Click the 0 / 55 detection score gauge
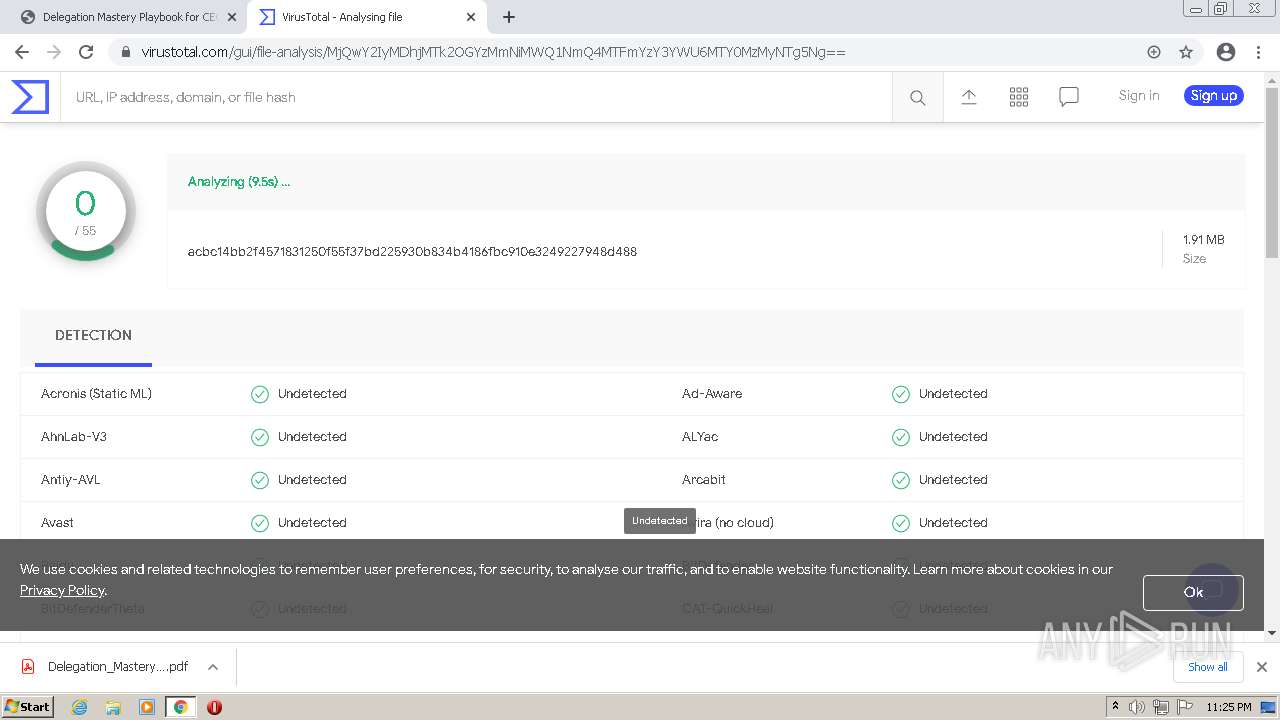Screen dimensions: 1280x720 85,212
